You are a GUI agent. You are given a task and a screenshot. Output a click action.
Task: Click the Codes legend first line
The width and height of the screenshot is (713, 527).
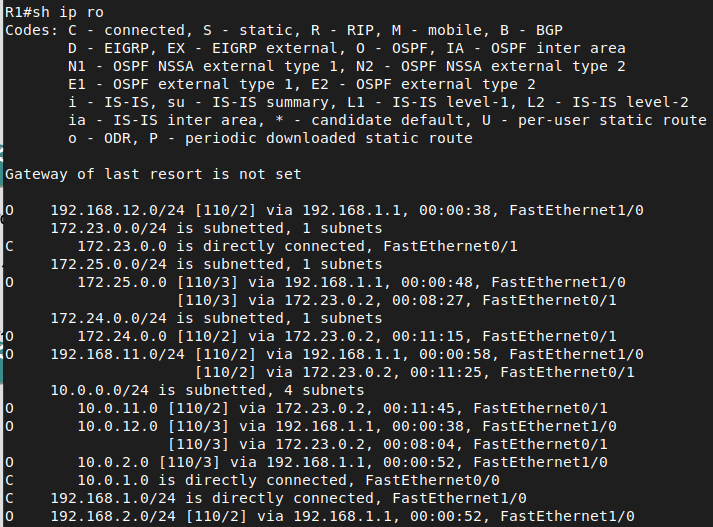[x=284, y=30]
